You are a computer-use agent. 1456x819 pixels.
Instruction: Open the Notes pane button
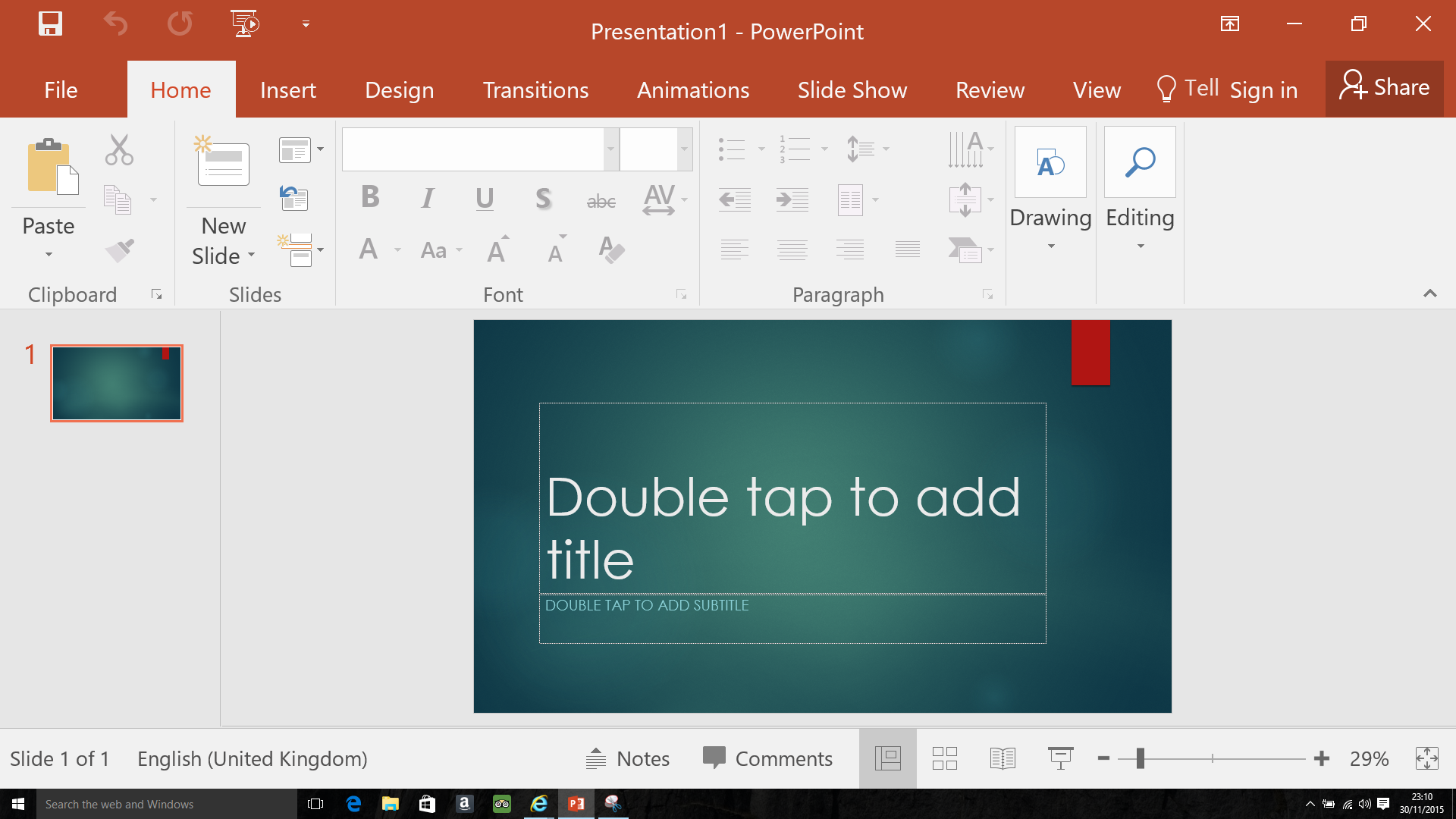[x=628, y=758]
